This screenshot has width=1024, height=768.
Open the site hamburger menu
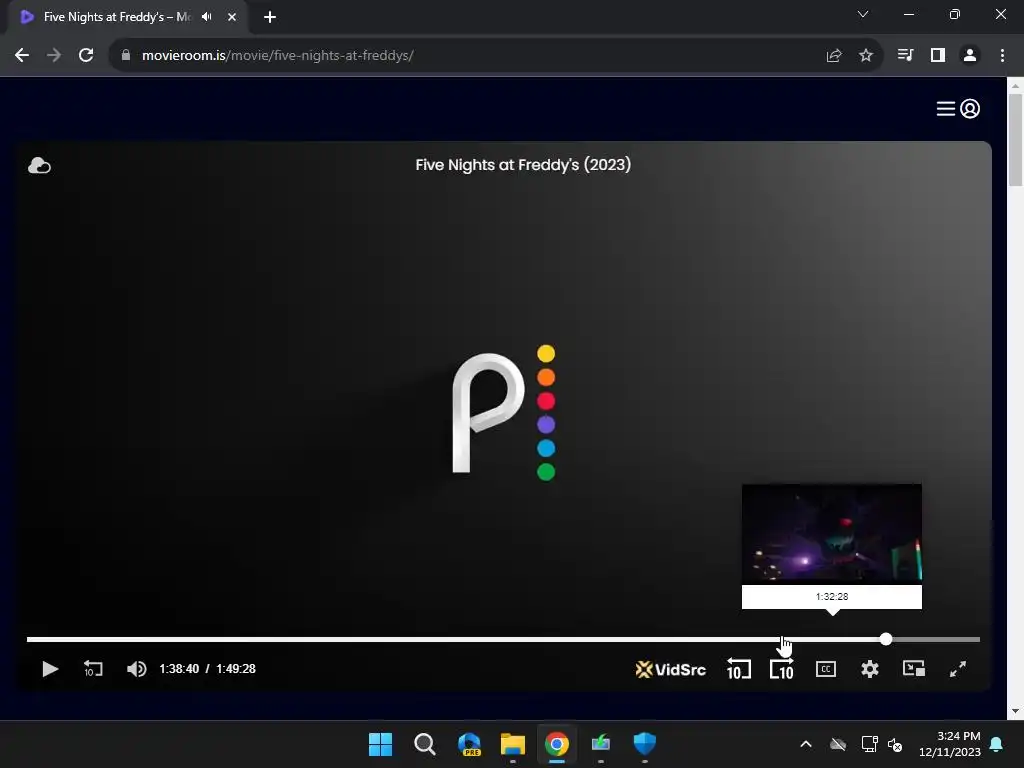[946, 108]
